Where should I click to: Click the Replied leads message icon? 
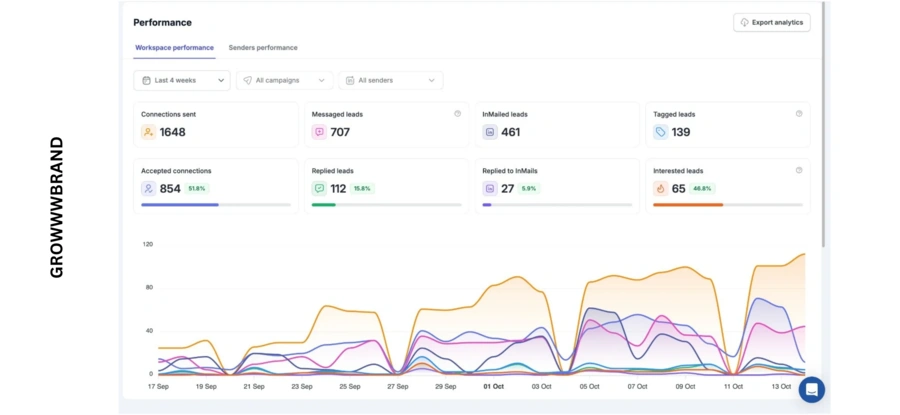pyautogui.click(x=319, y=188)
